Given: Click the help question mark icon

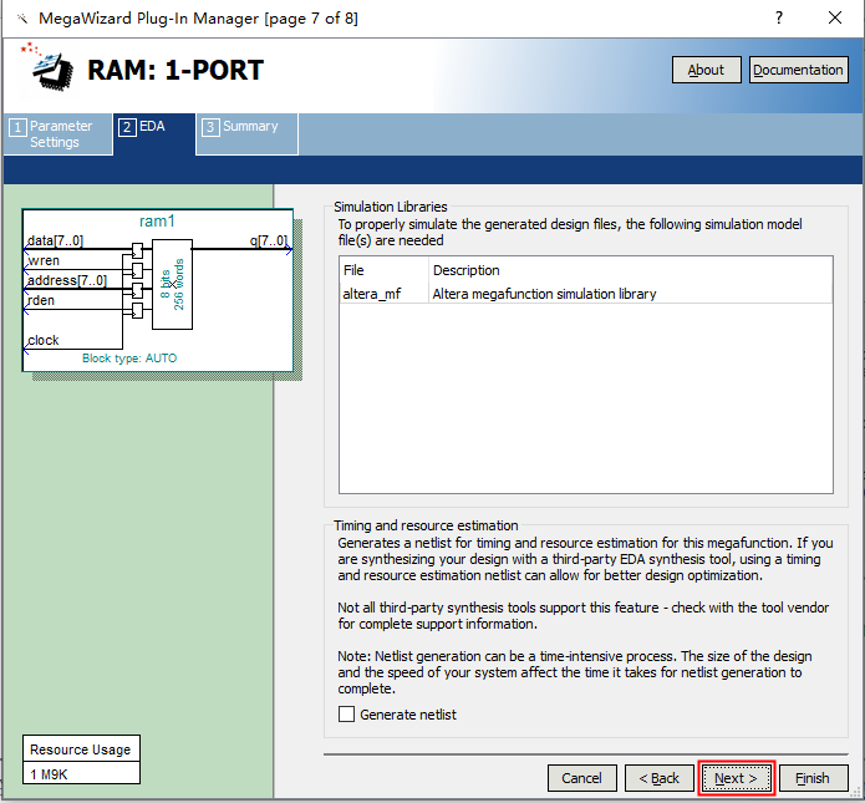Looking at the screenshot, I should coord(778,18).
